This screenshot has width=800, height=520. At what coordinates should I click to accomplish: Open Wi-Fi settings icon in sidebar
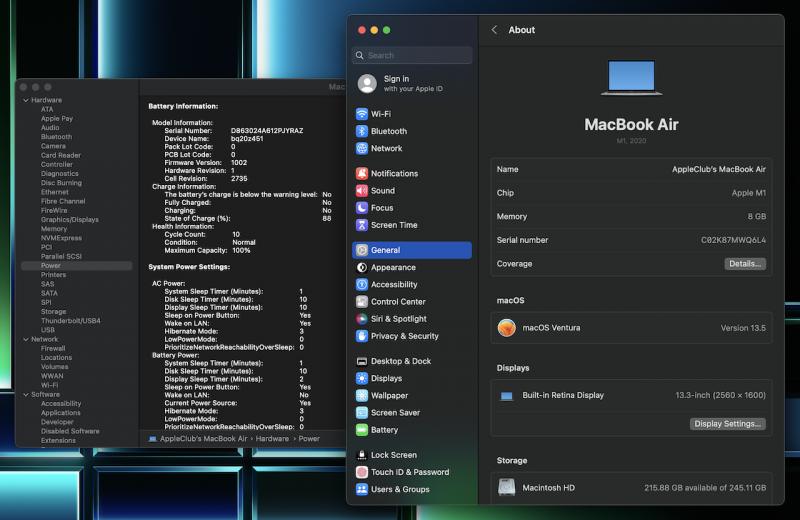coord(362,114)
